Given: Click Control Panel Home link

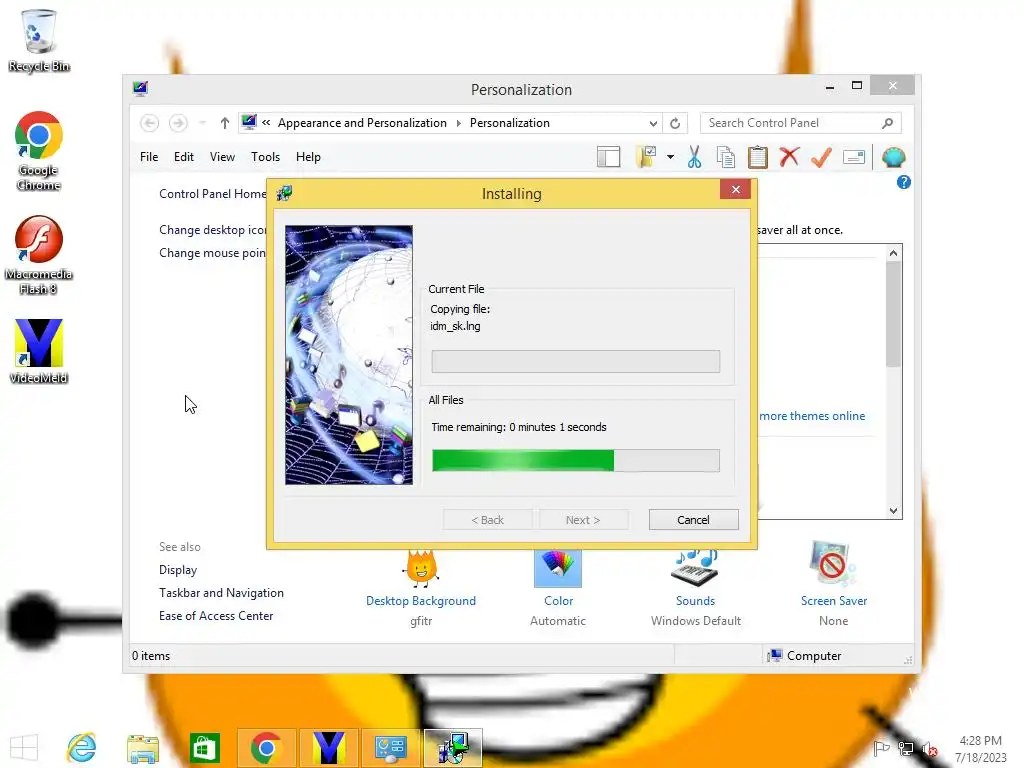Looking at the screenshot, I should click(x=212, y=194).
